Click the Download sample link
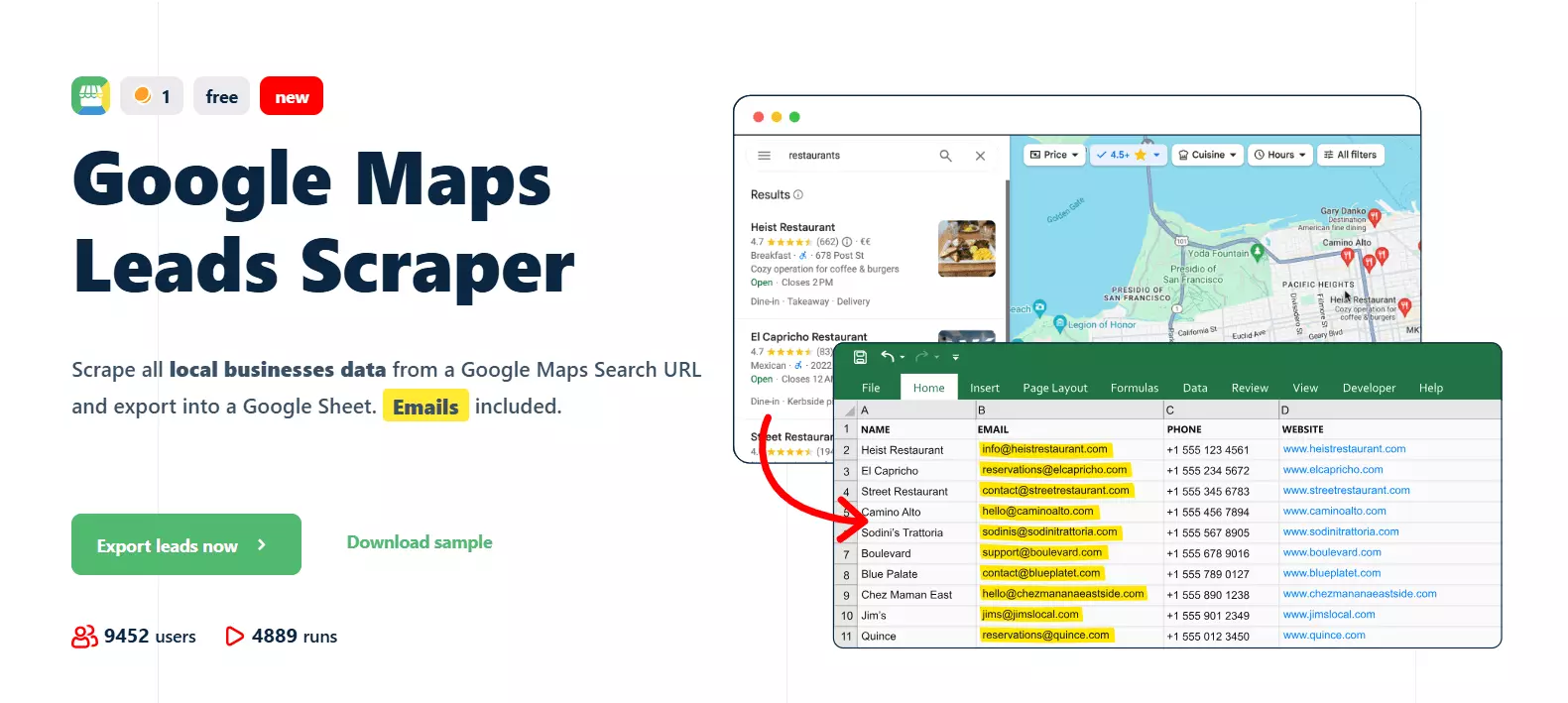The width and height of the screenshot is (1568, 703). tap(419, 542)
